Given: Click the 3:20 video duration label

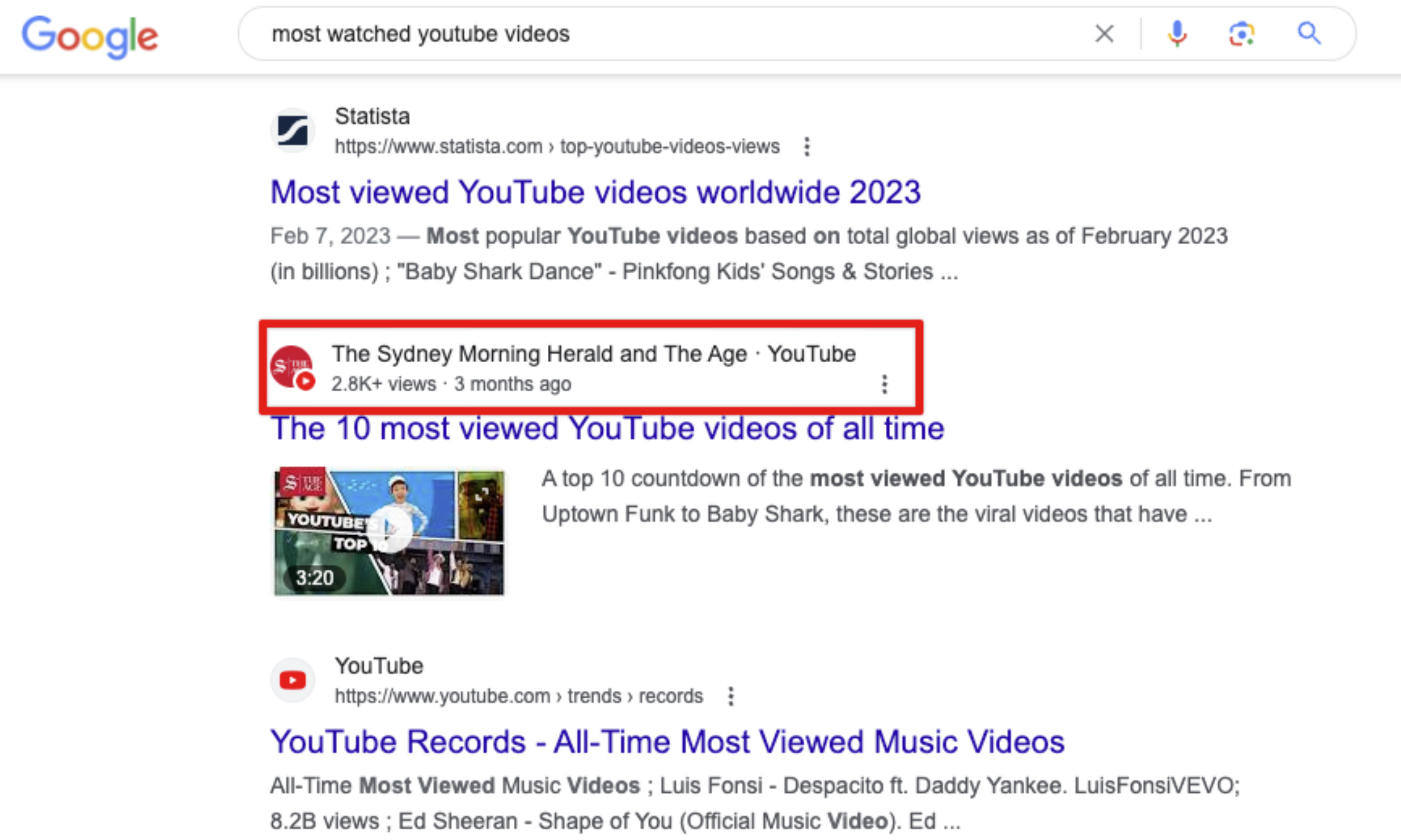Looking at the screenshot, I should coord(314,578).
